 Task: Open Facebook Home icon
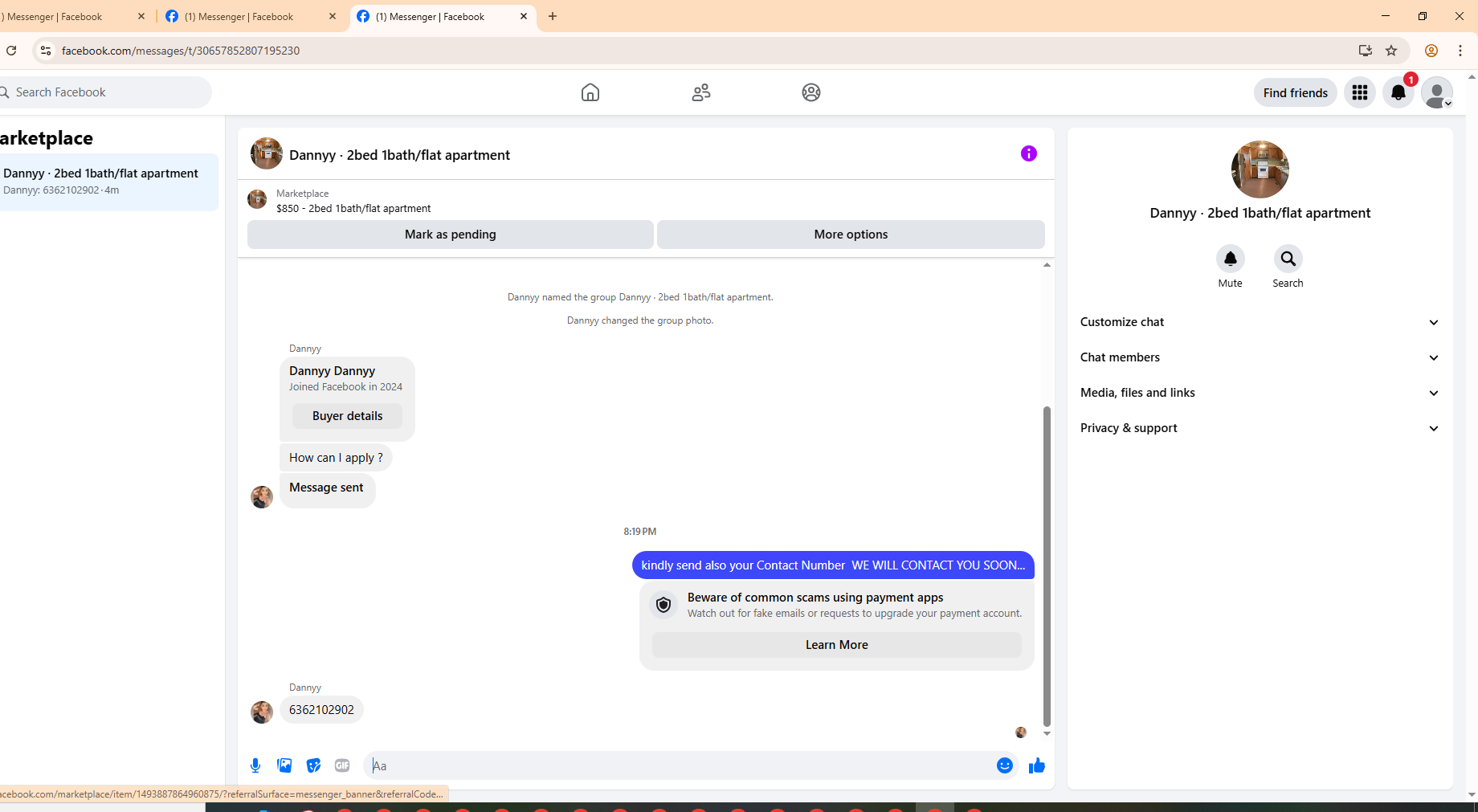590,92
